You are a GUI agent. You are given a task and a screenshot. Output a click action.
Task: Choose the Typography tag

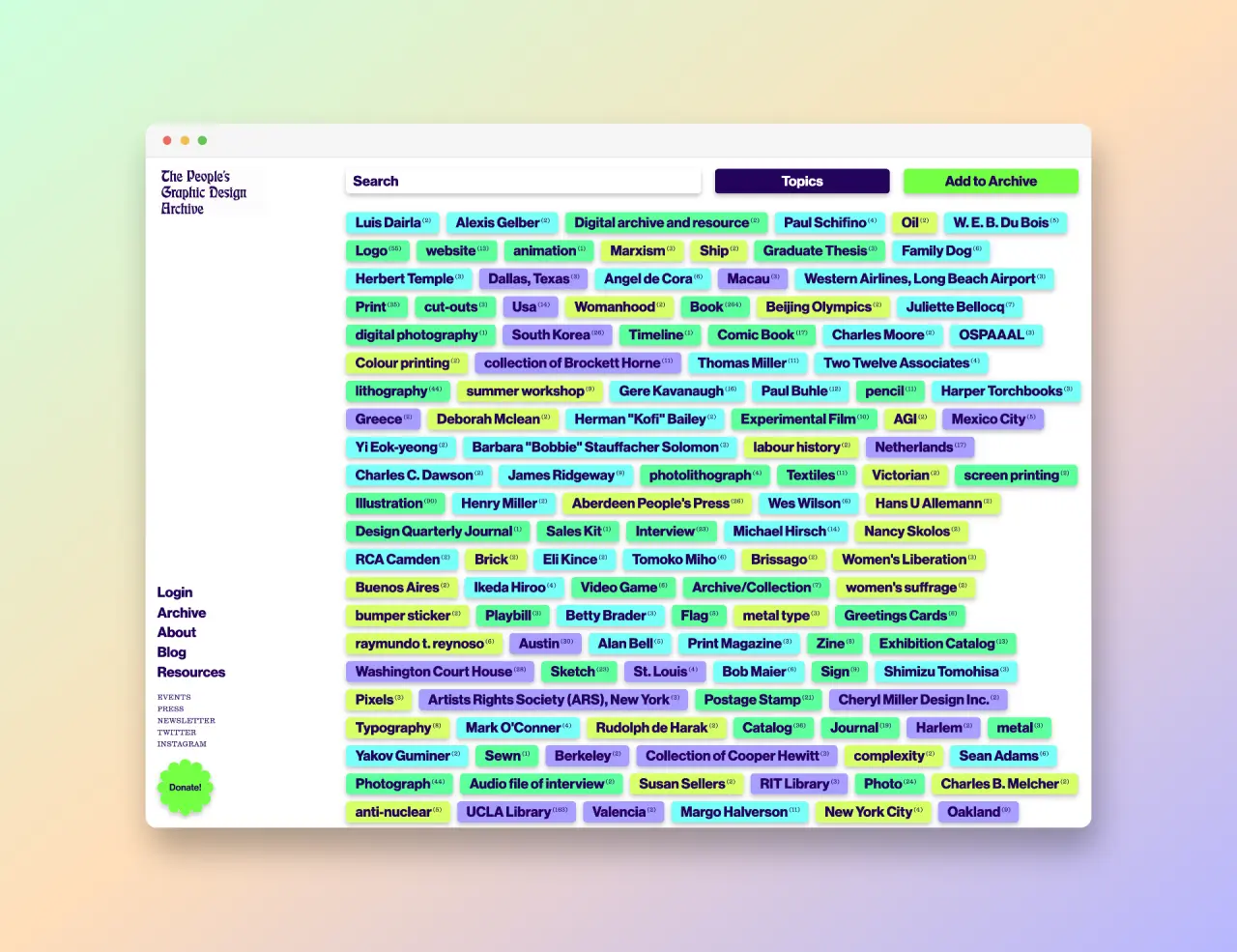tap(397, 727)
